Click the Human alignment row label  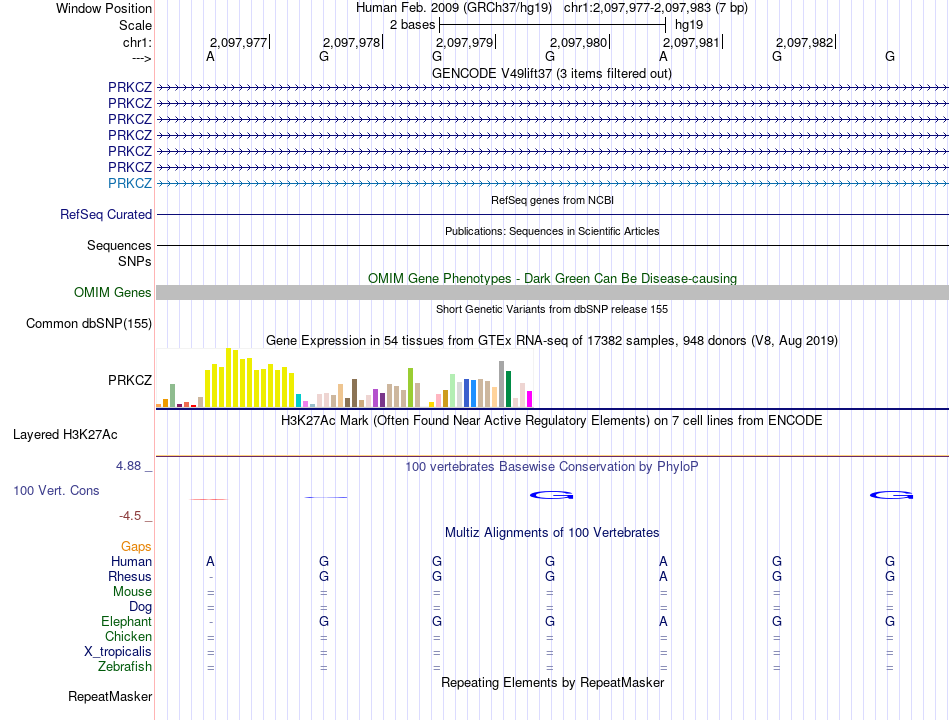point(131,562)
